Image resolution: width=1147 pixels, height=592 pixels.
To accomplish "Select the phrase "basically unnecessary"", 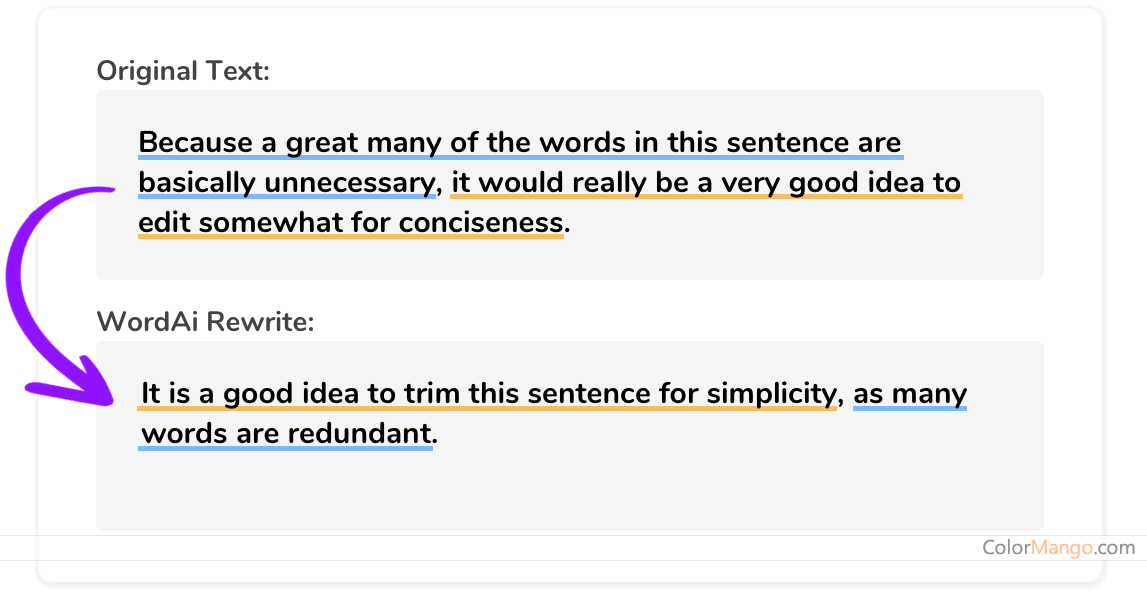I will pos(288,183).
